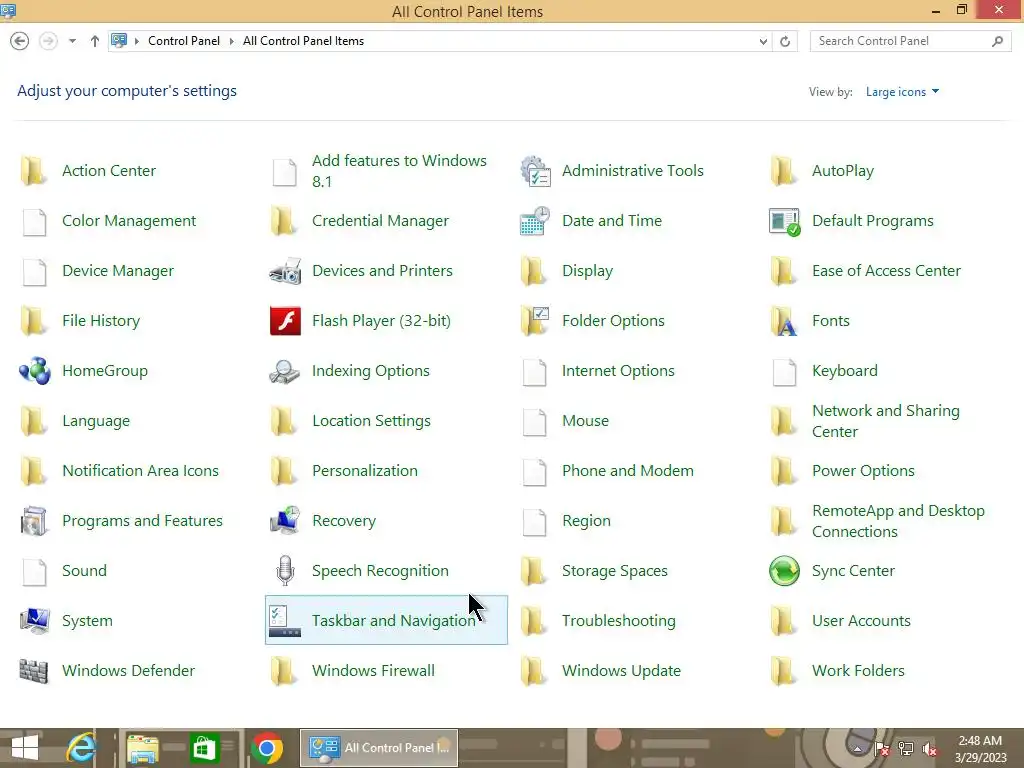Open the Default Programs icon

[x=784, y=221]
